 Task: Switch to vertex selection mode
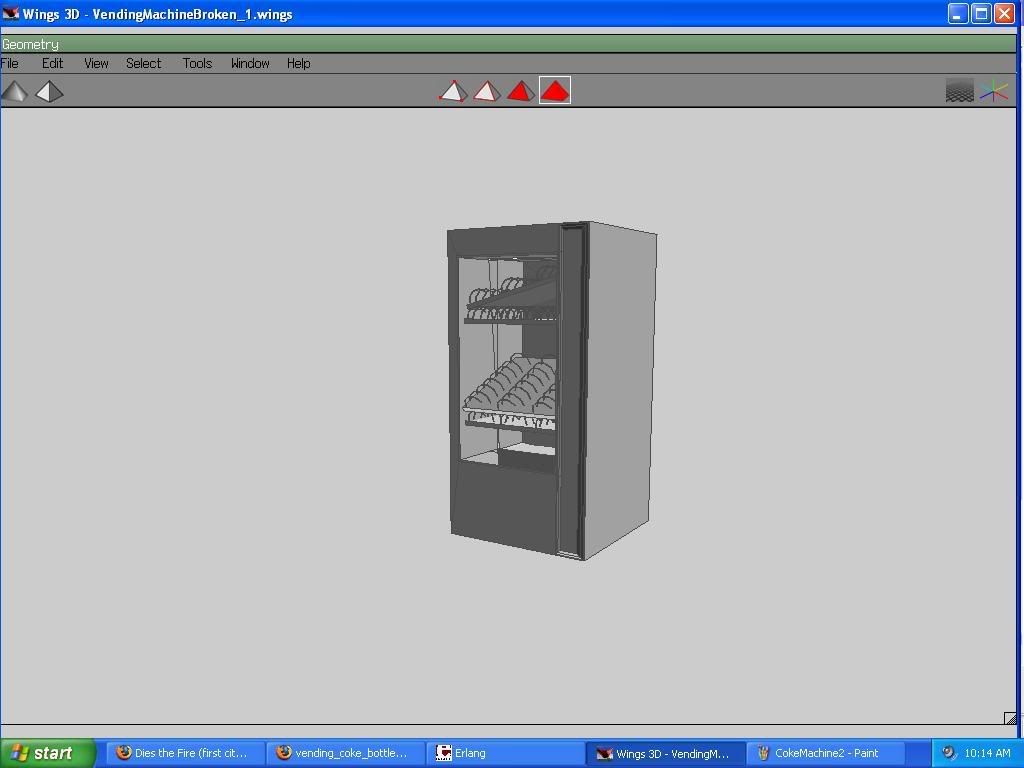[453, 90]
